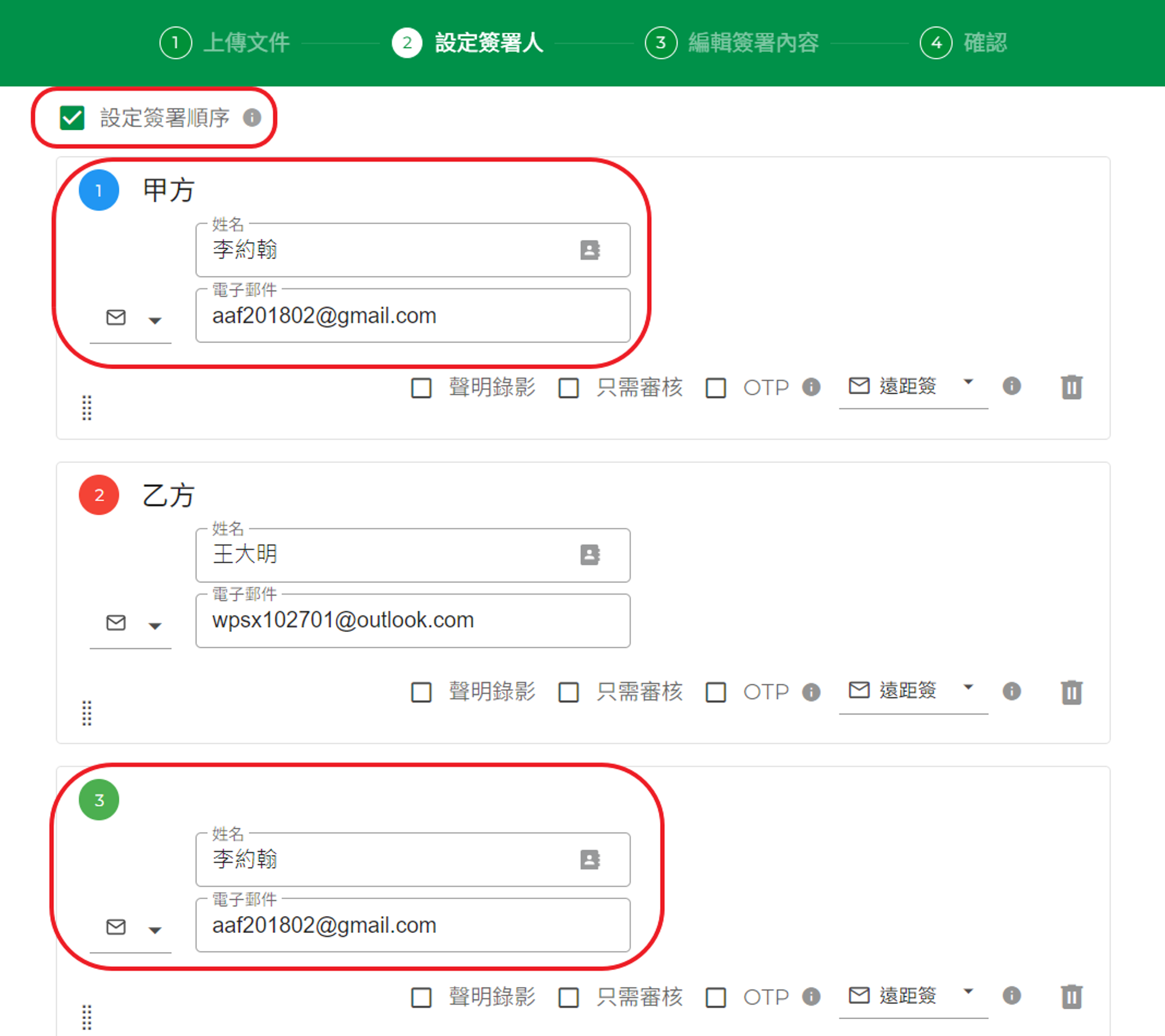Uncheck the 設定簽署順序 checkbox
This screenshot has width=1165, height=1036.
[x=72, y=118]
